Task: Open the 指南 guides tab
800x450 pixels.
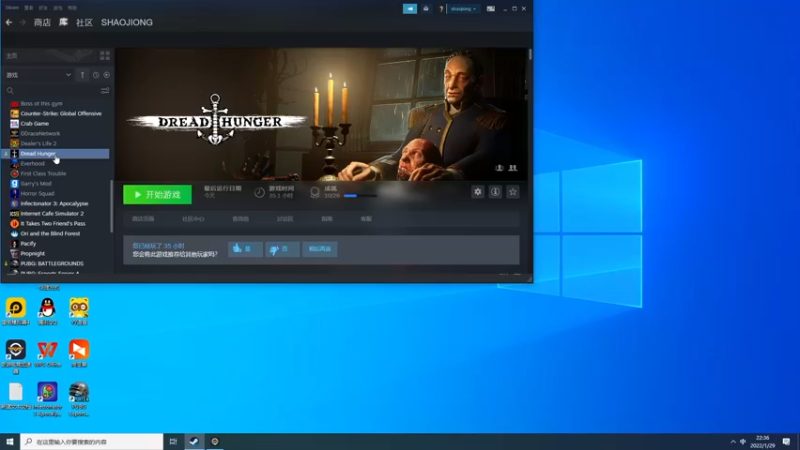Action: 327,219
